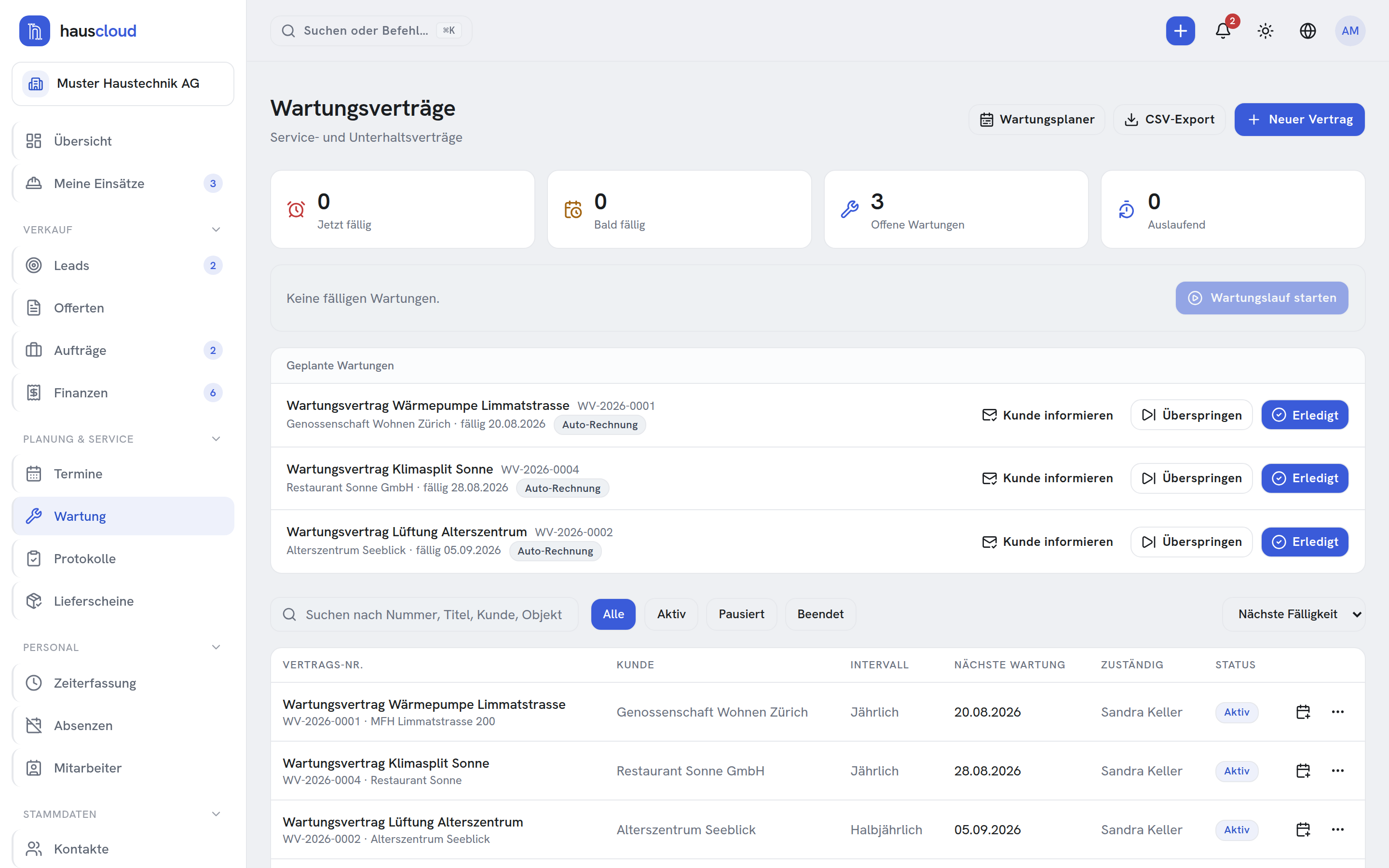Open Kontakte
Screen dimensions: 1389x868
tap(123, 849)
